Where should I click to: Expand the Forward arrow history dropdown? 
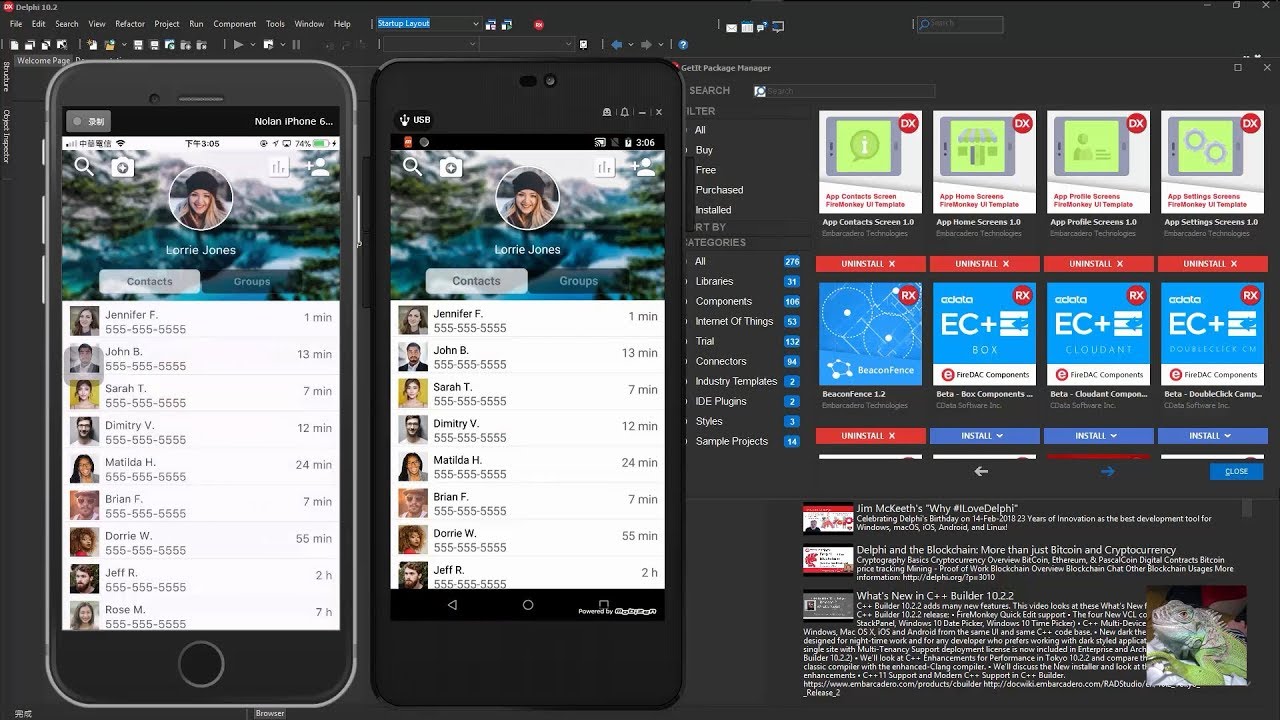click(x=661, y=45)
